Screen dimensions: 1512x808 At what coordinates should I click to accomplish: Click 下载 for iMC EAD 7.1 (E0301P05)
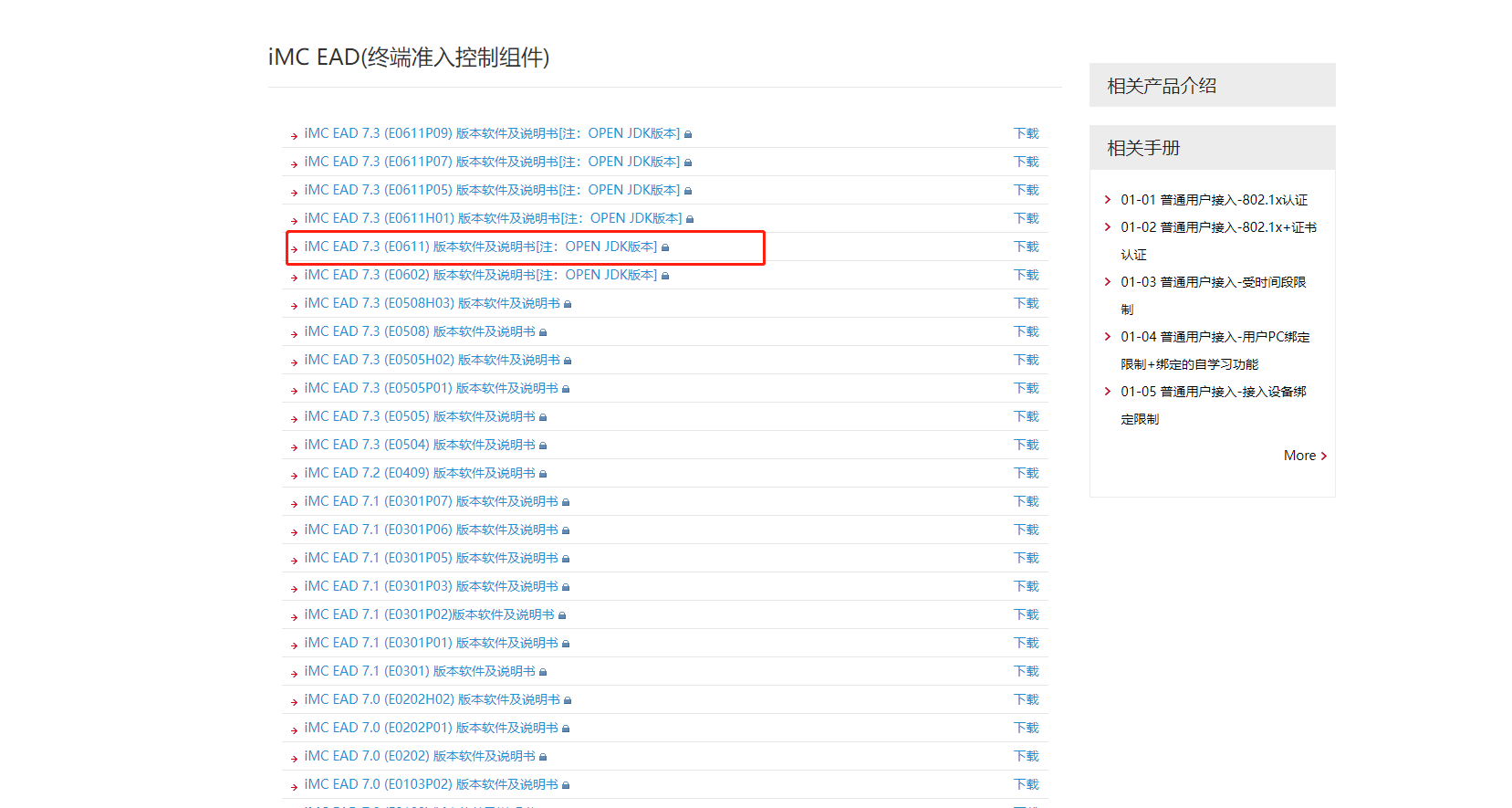point(1027,558)
